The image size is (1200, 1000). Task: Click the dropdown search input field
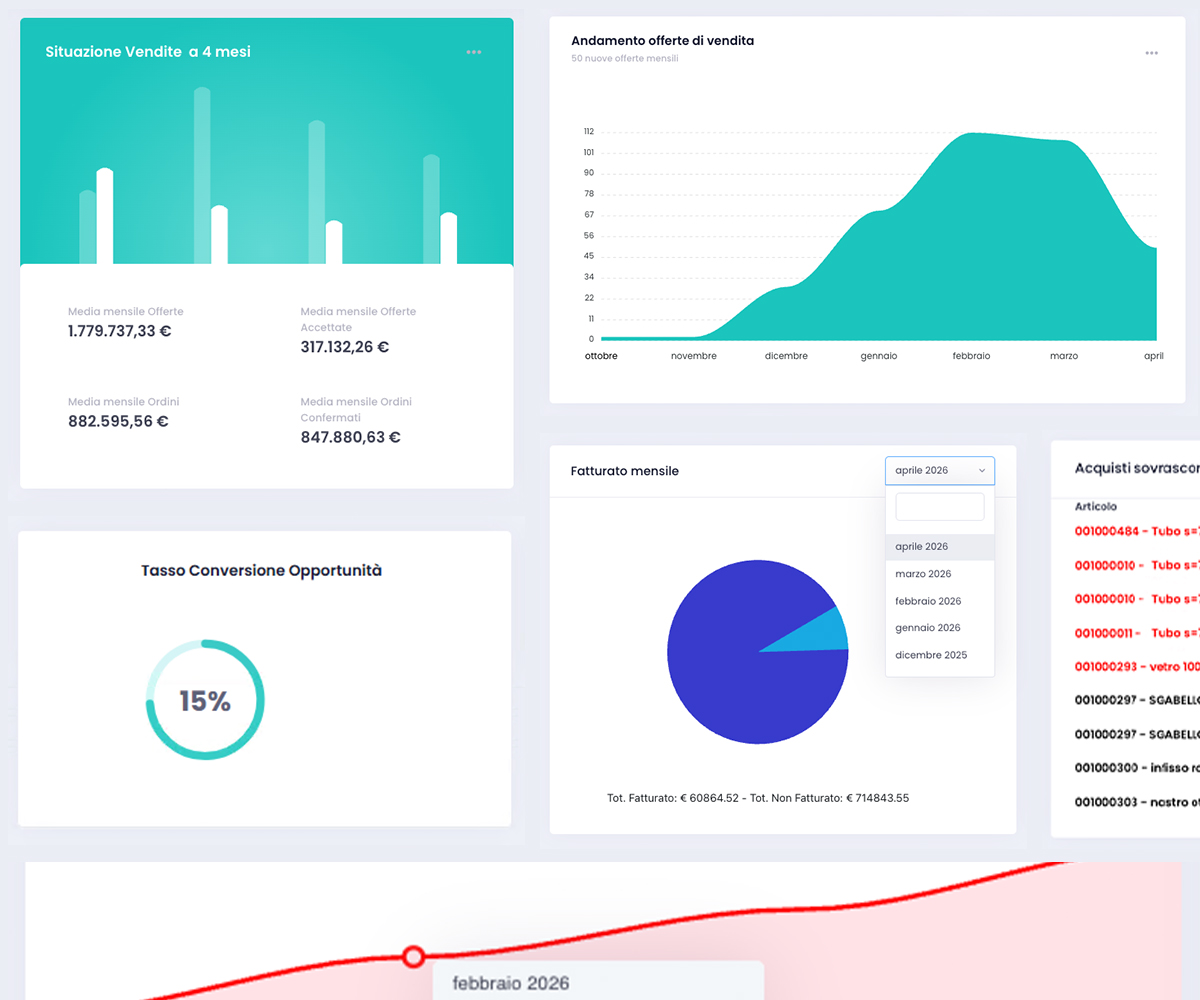pos(940,507)
